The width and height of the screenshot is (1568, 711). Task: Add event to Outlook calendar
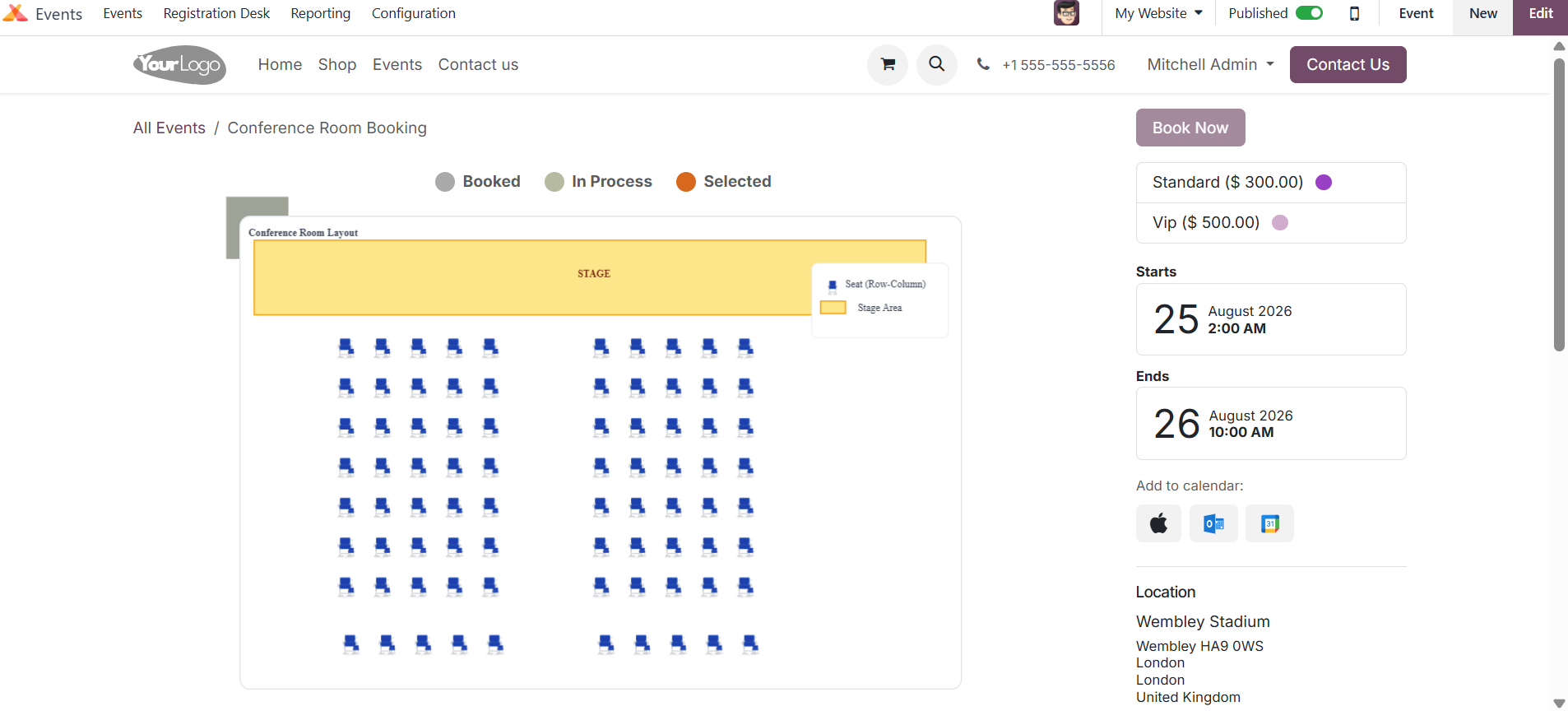1213,523
